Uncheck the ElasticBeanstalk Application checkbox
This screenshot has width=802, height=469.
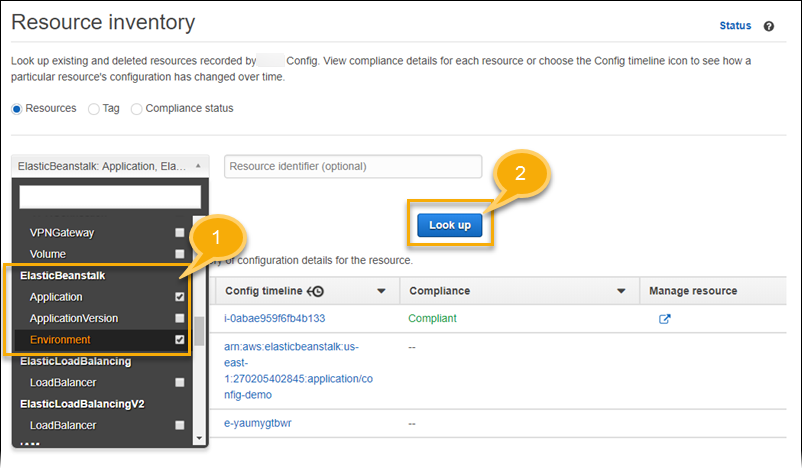pyautogui.click(x=179, y=297)
